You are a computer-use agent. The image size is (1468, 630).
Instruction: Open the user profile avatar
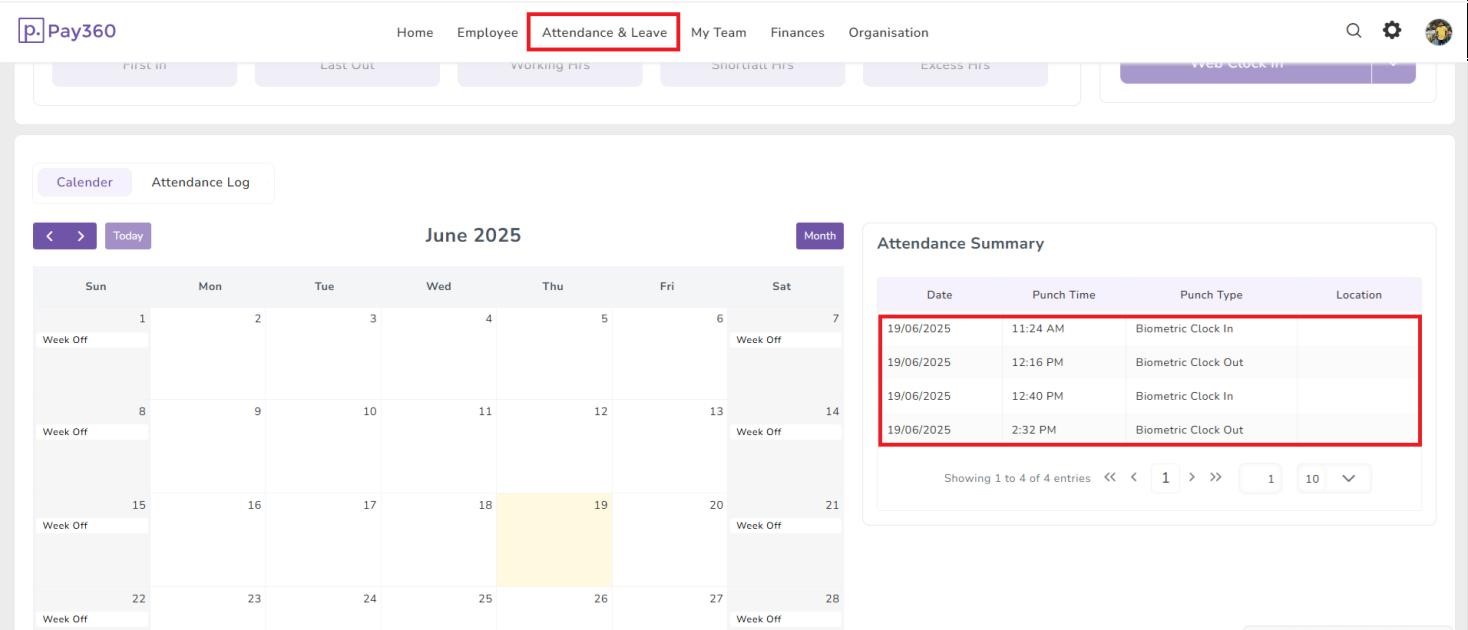[1438, 32]
